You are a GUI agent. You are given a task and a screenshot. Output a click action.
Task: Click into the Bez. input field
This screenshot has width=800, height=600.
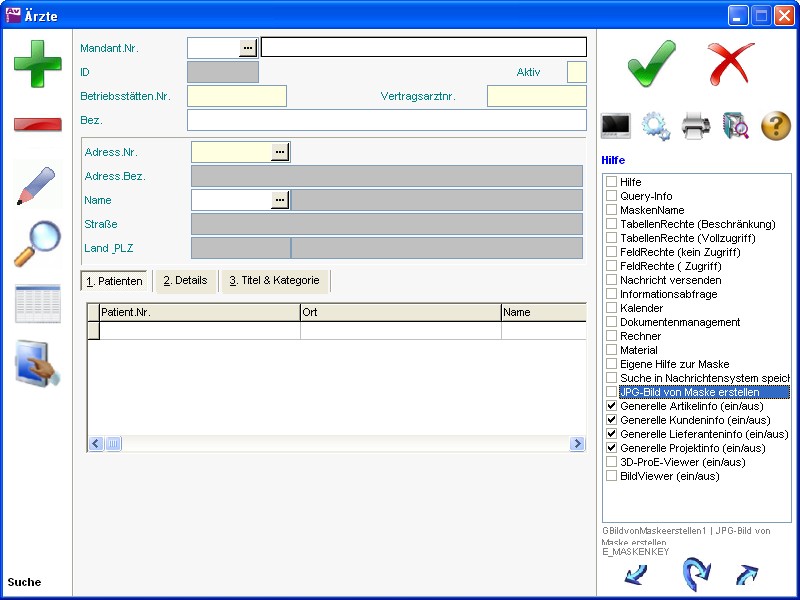[386, 121]
